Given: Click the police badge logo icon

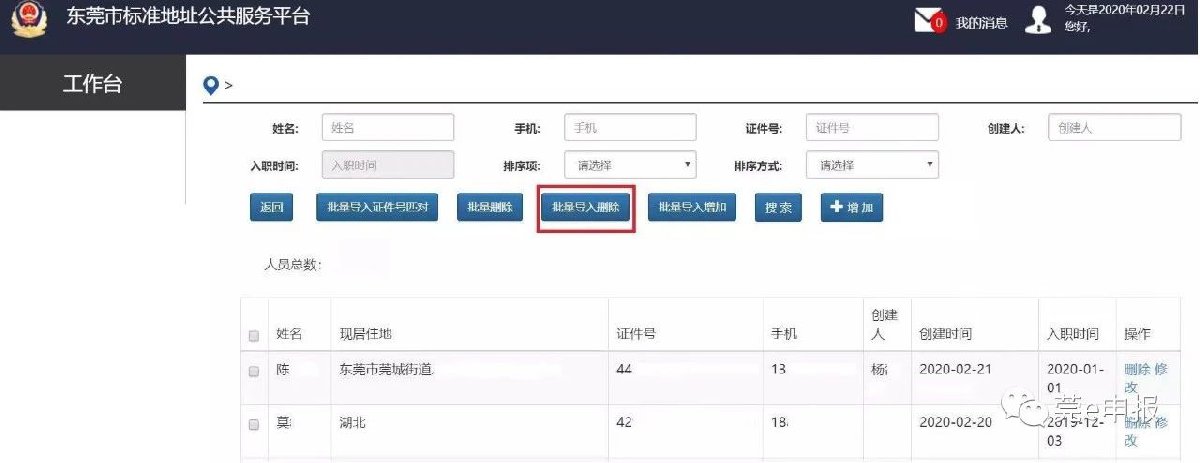Looking at the screenshot, I should (29, 20).
